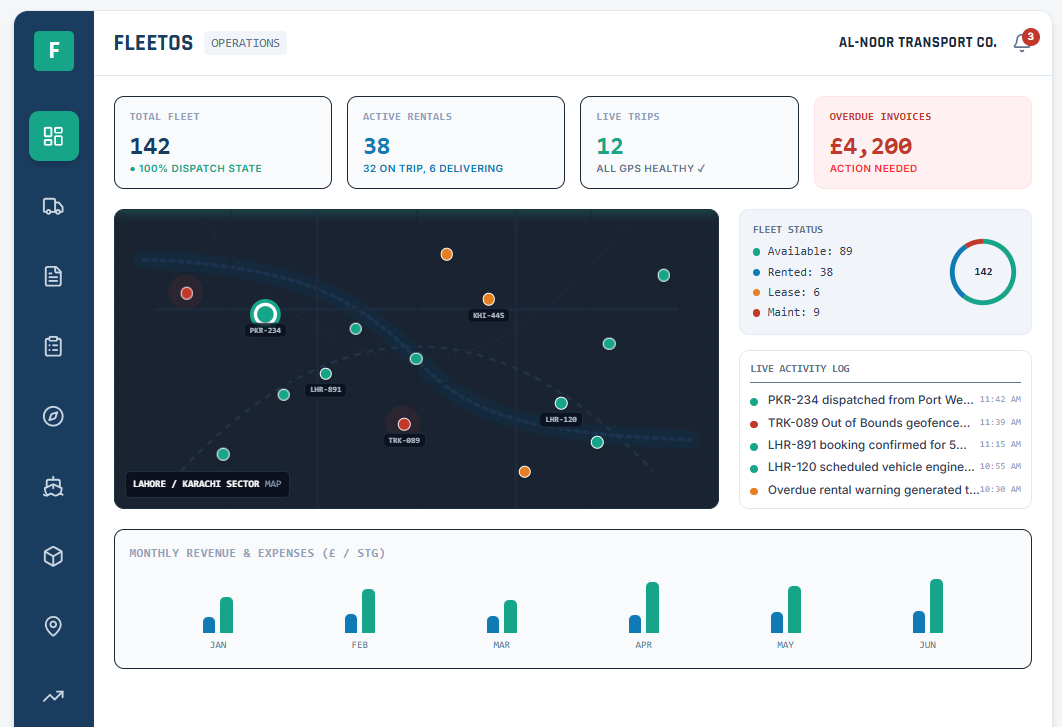Click the 10:55 AM log timestamp
This screenshot has width=1062, height=727.
coord(1000,467)
